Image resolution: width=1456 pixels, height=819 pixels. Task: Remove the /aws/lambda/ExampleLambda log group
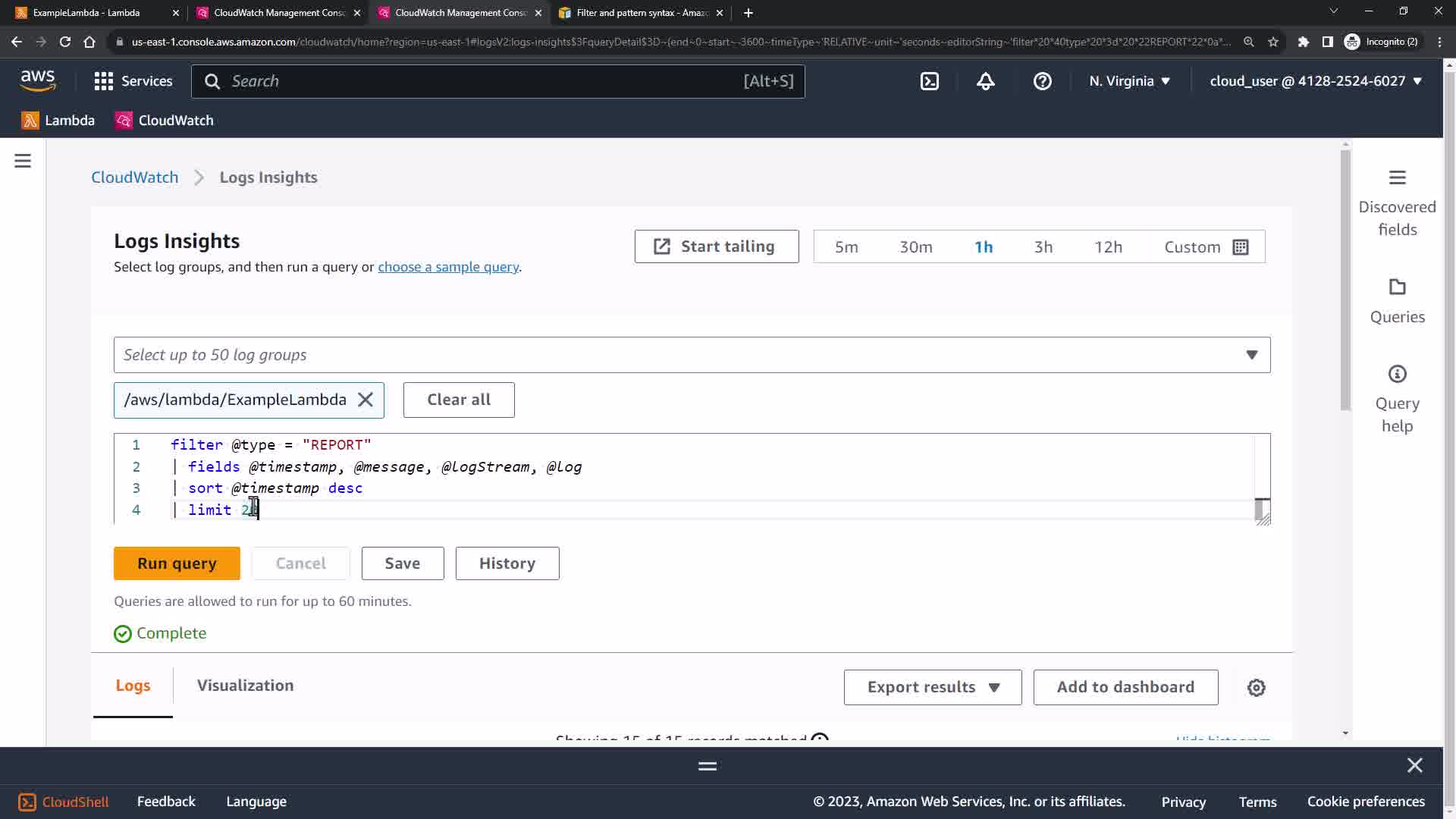[366, 400]
